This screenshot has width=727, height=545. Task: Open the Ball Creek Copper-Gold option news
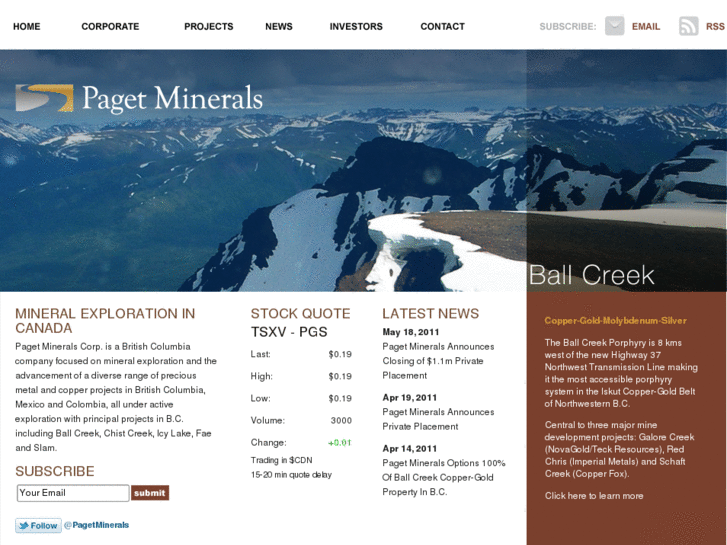444,477
